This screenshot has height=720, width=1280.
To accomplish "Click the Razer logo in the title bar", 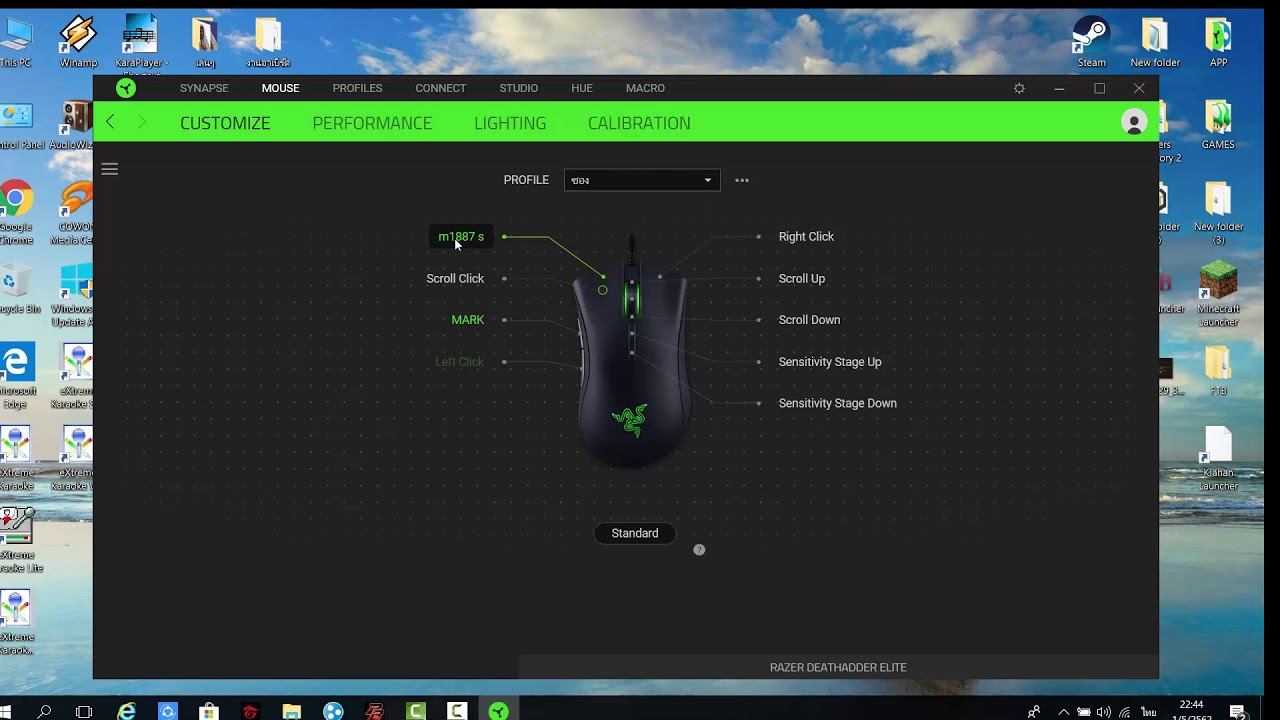I will coord(126,88).
